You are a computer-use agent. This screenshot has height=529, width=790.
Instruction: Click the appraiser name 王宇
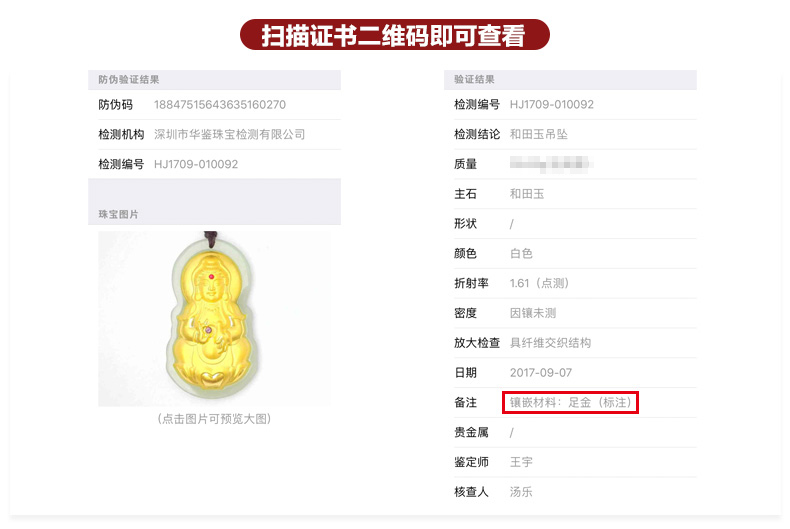521,462
